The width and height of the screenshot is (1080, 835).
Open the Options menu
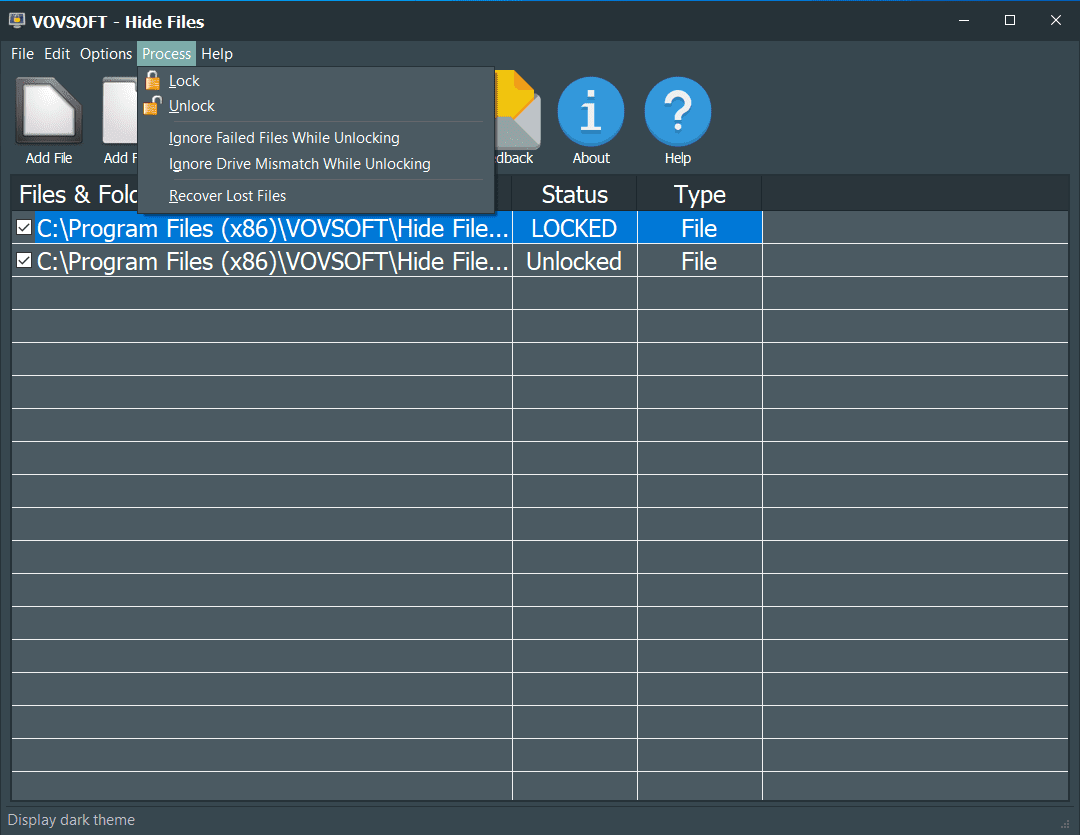point(105,54)
